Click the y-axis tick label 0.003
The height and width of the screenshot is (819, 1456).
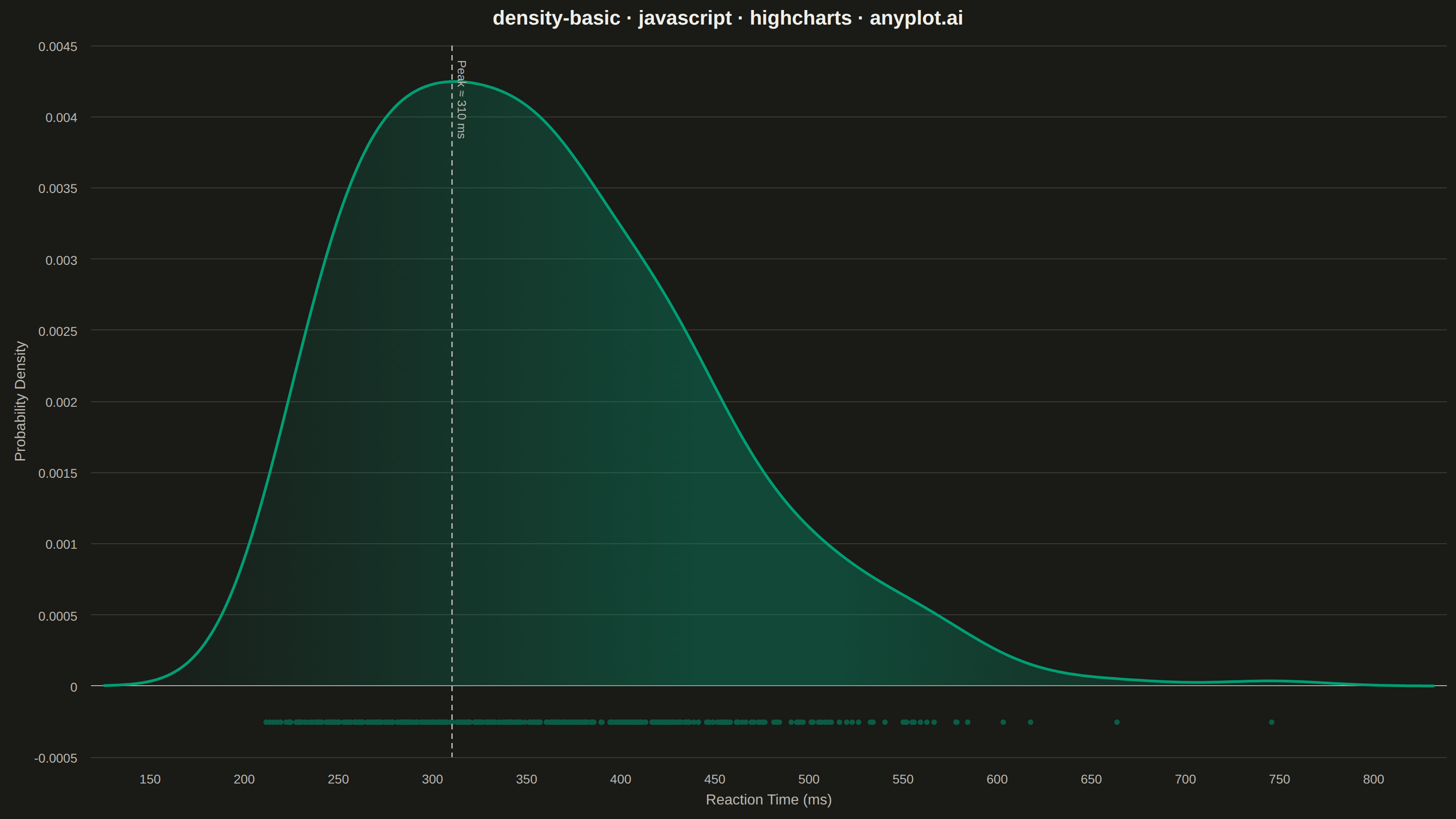tap(61, 261)
